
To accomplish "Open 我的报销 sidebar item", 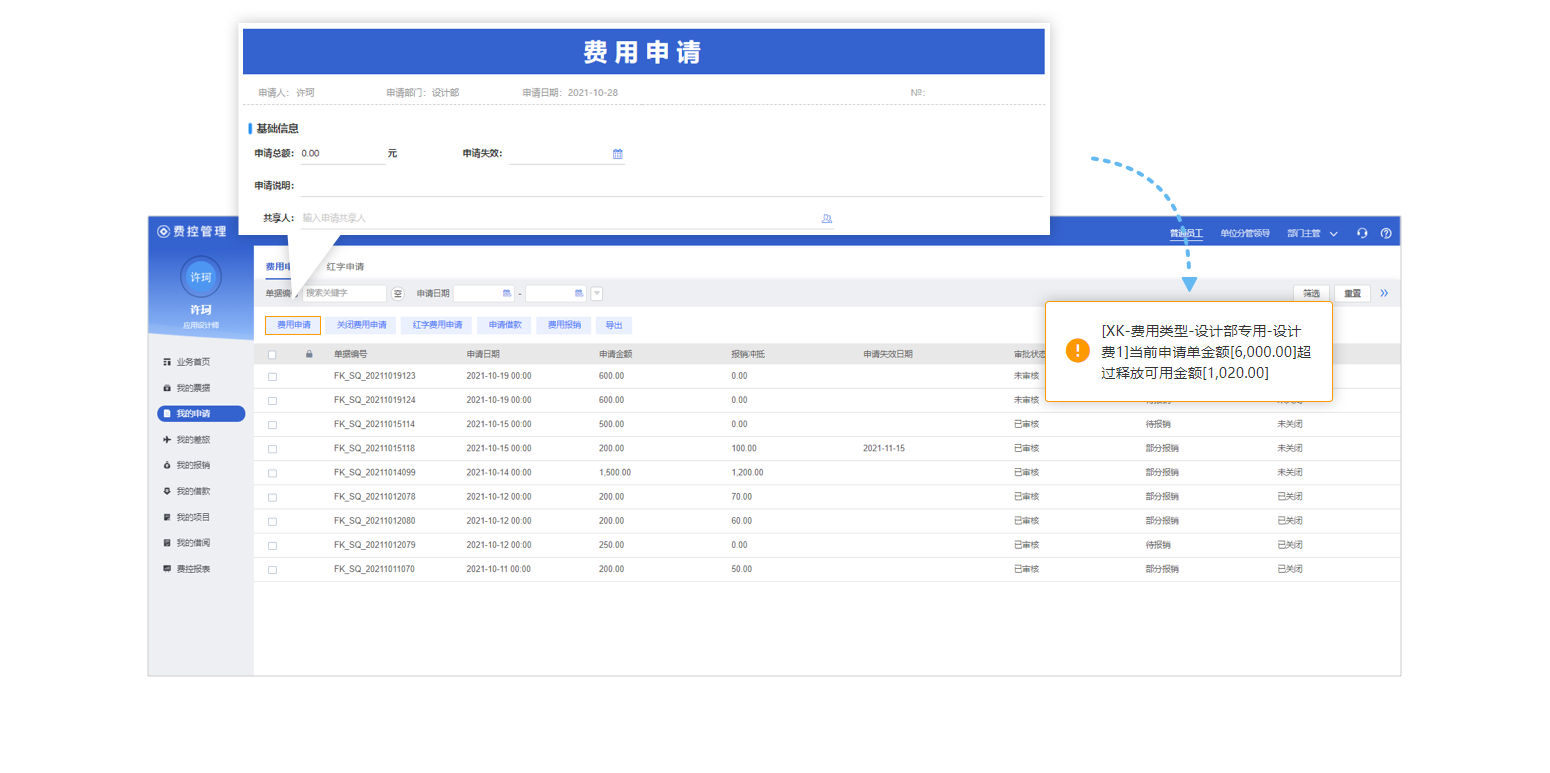I will point(197,465).
